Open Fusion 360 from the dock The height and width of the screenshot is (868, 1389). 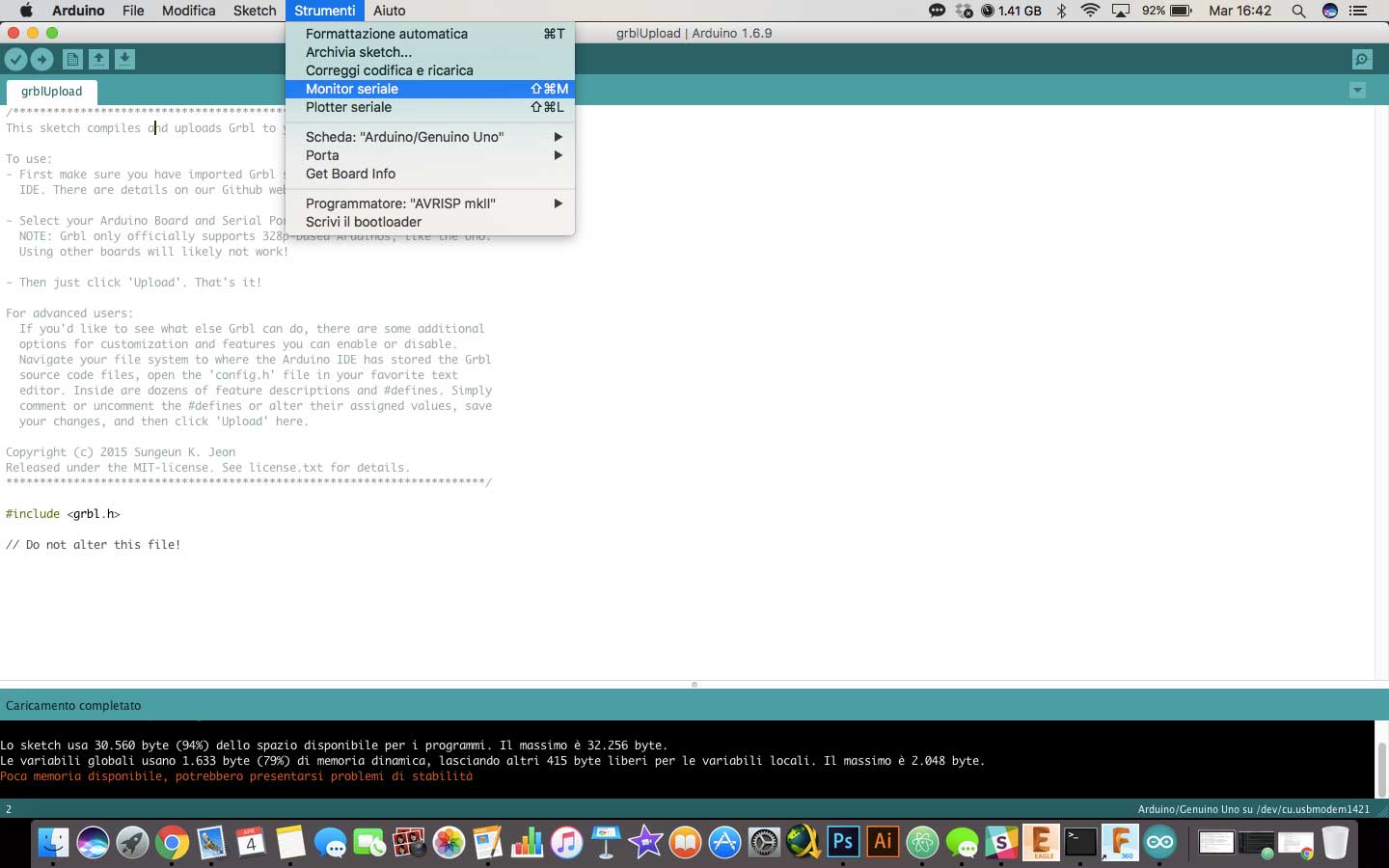(1120, 842)
